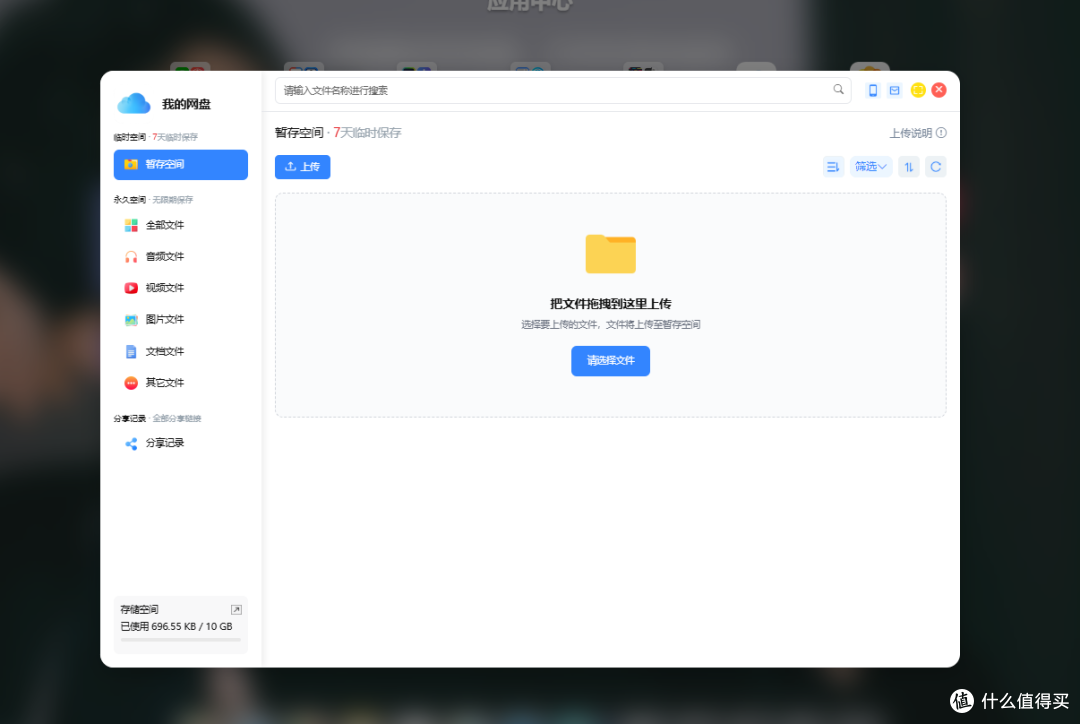The width and height of the screenshot is (1080, 724).
Task: Expand the 筛选 filter dropdown
Action: tap(871, 167)
